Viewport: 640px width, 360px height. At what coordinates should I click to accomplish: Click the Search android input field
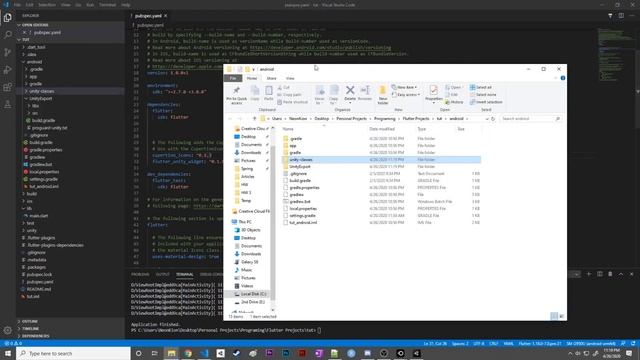click(x=531, y=119)
